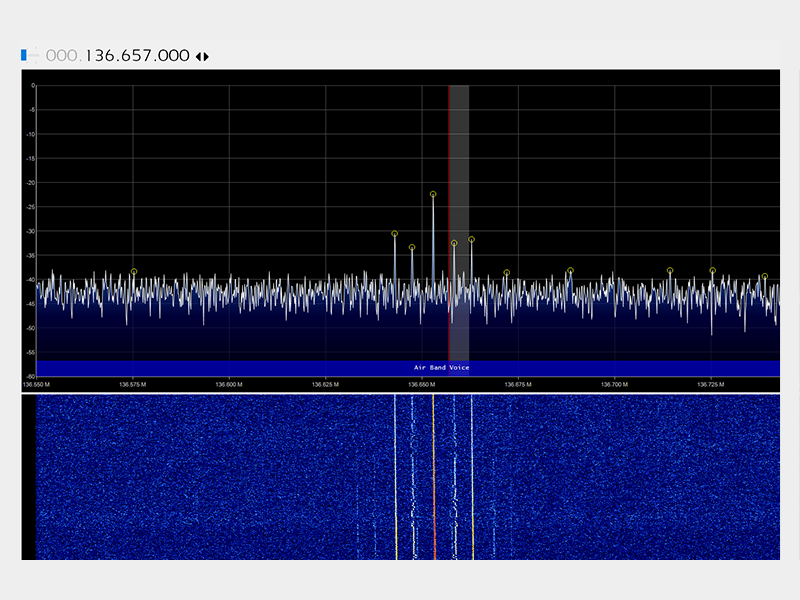Click the 136.600 M frequency axis label
Viewport: 800px width, 600px height.
pos(229,383)
